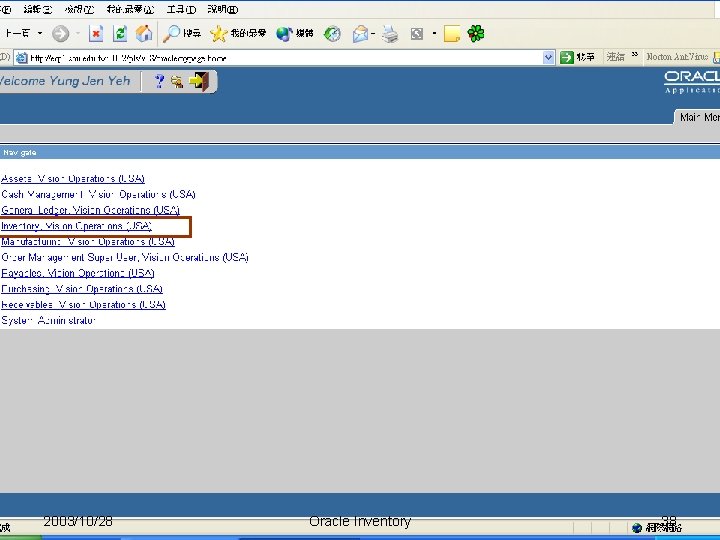
Task: Select the Main Menu tab
Action: tap(698, 117)
